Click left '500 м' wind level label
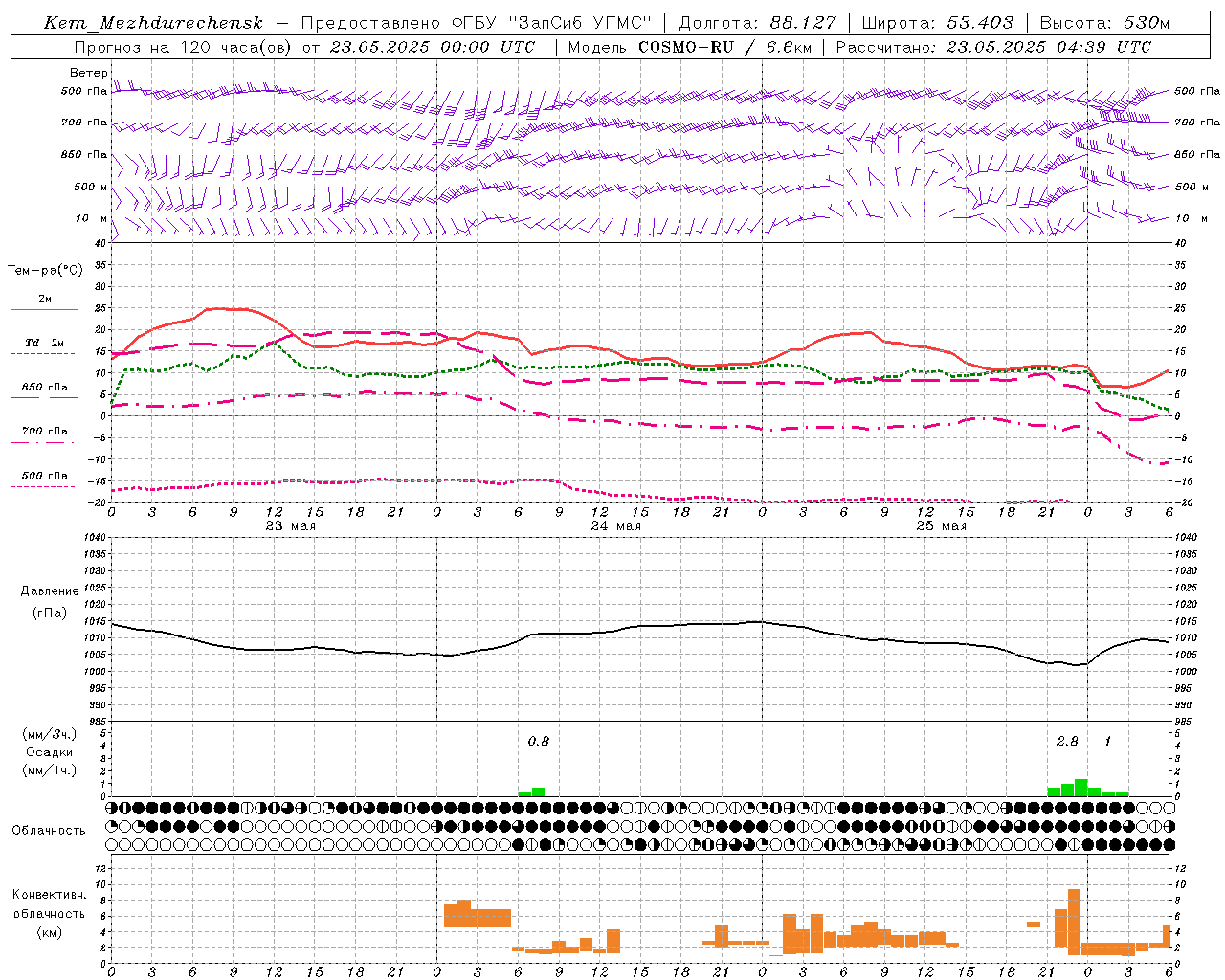This screenshot has height=980, width=1225. point(91,187)
